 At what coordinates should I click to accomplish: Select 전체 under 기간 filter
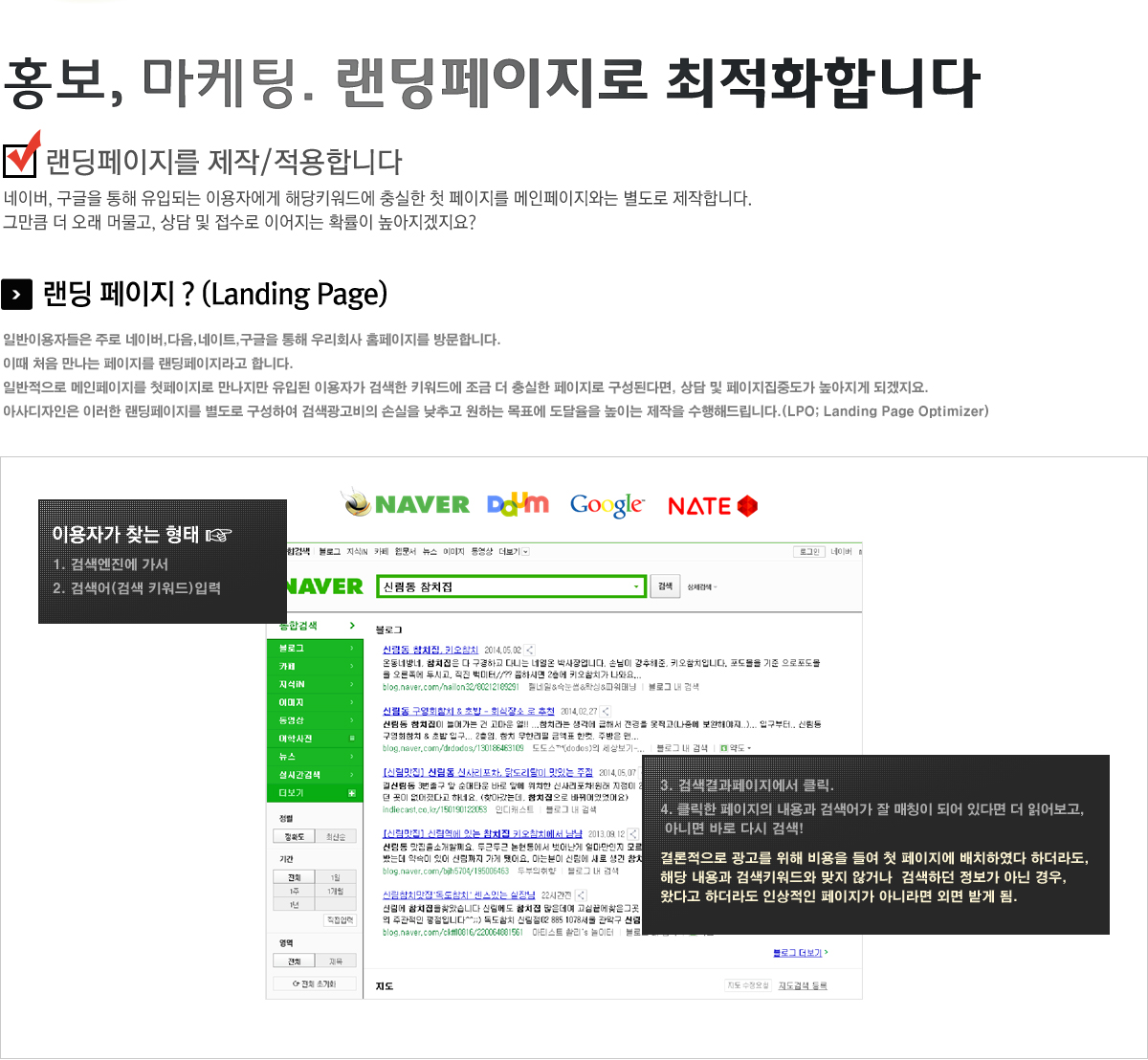[x=294, y=877]
